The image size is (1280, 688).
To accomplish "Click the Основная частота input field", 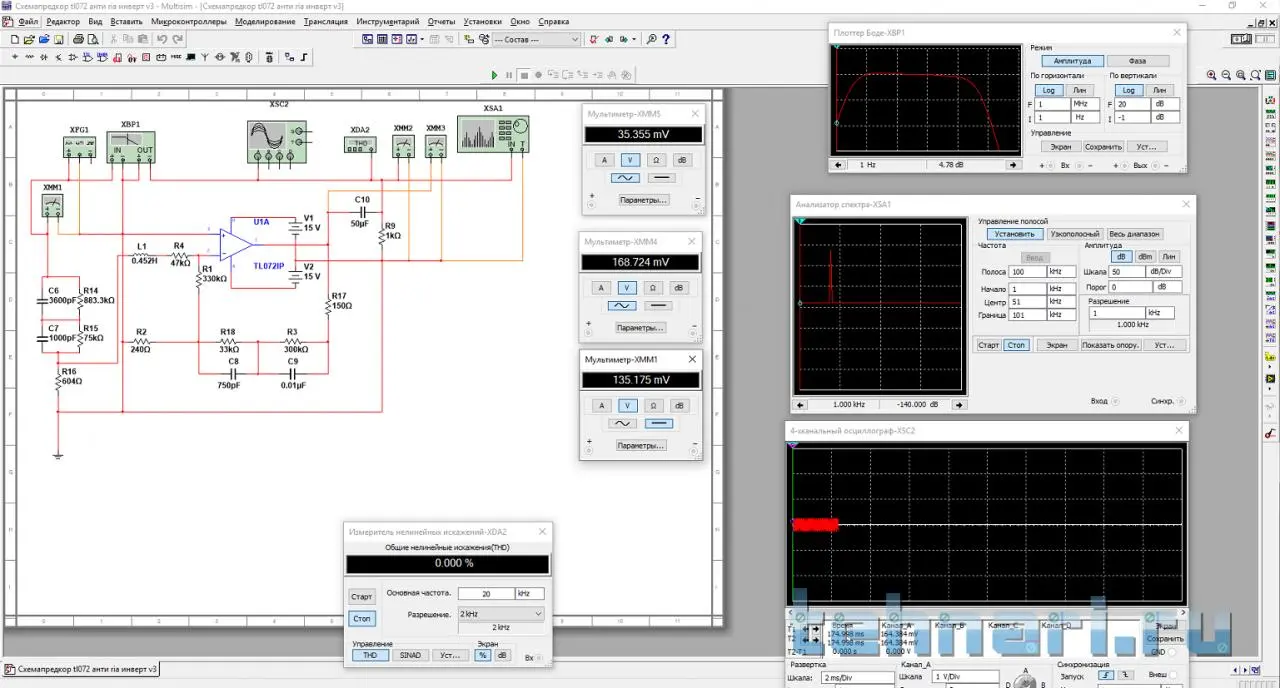I will pyautogui.click(x=485, y=594).
